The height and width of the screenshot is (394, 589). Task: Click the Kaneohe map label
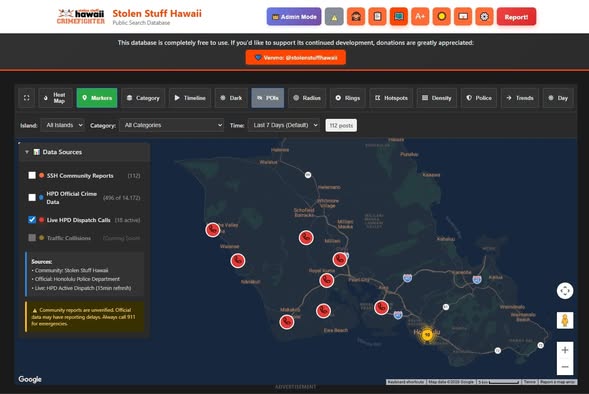coord(461,272)
